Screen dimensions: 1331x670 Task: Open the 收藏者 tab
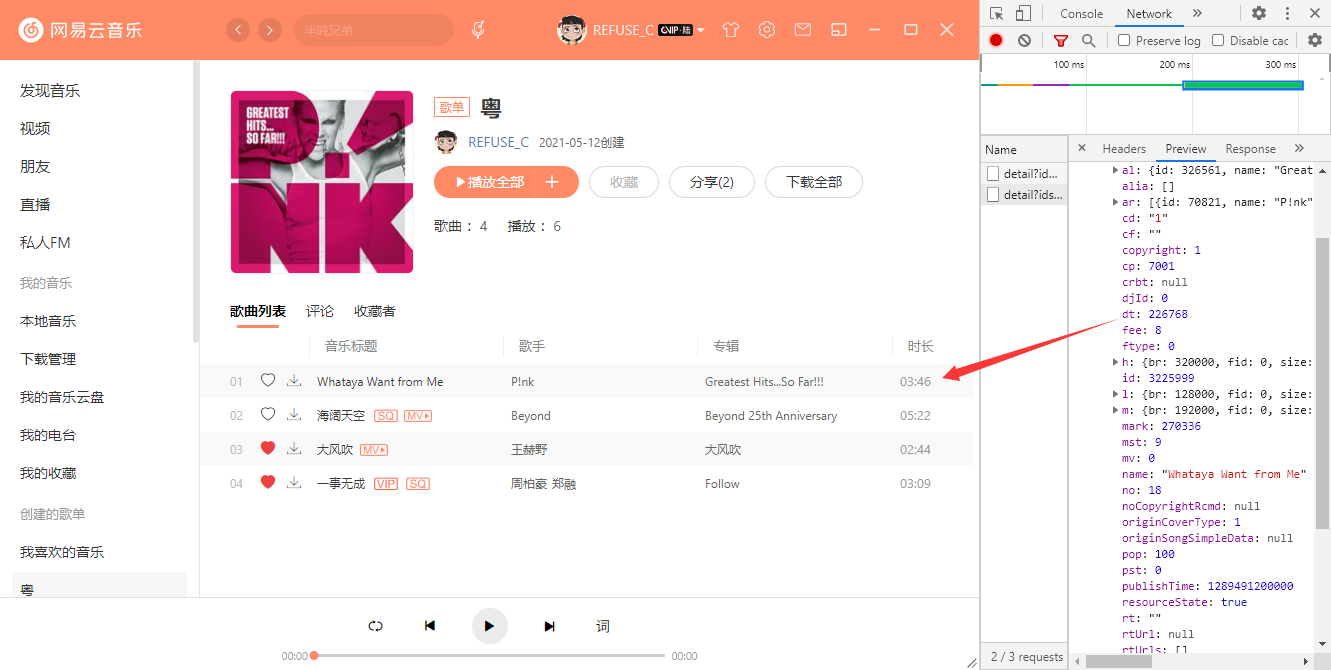pos(375,311)
